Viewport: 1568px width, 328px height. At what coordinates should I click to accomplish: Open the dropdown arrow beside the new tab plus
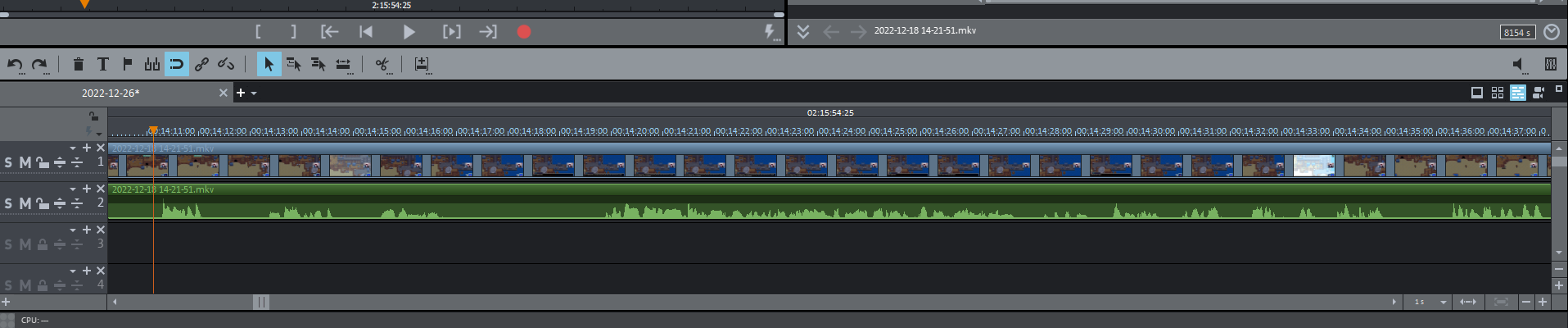254,93
